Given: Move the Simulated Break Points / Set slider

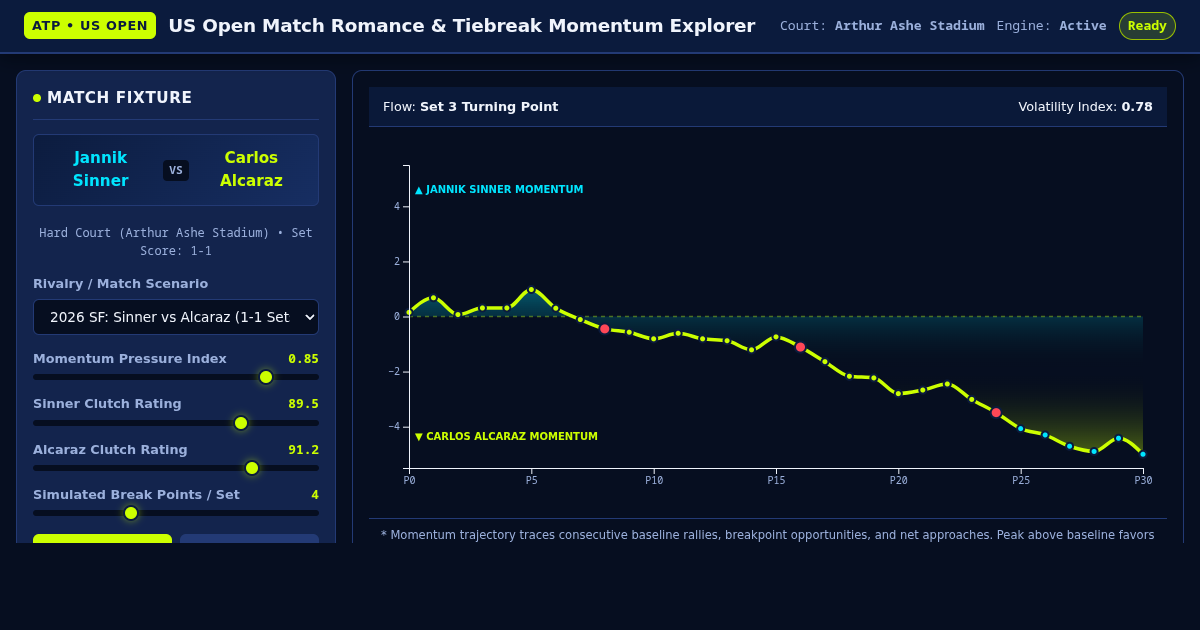Looking at the screenshot, I should point(176,513).
